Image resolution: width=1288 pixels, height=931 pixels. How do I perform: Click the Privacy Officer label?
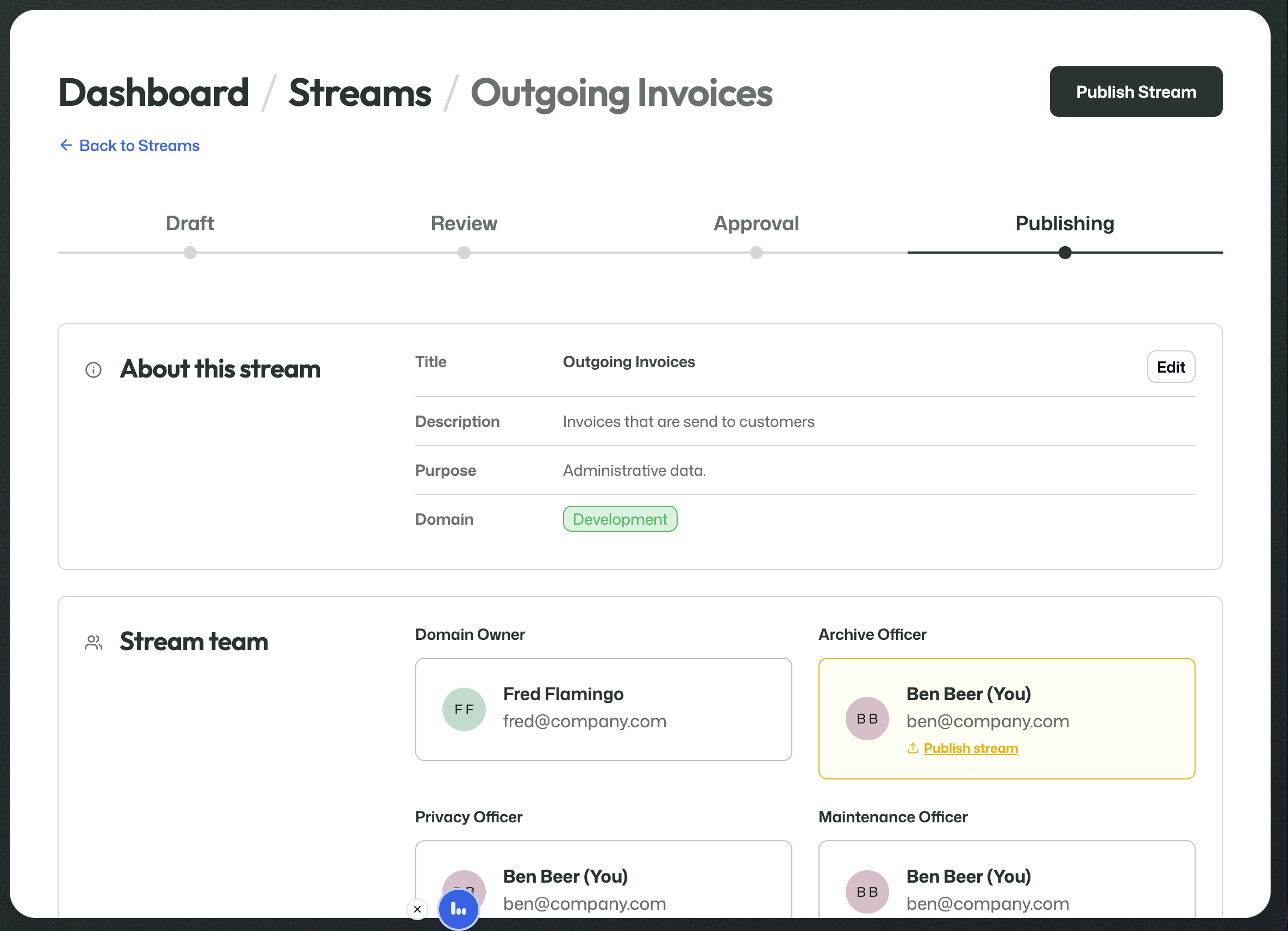click(468, 817)
